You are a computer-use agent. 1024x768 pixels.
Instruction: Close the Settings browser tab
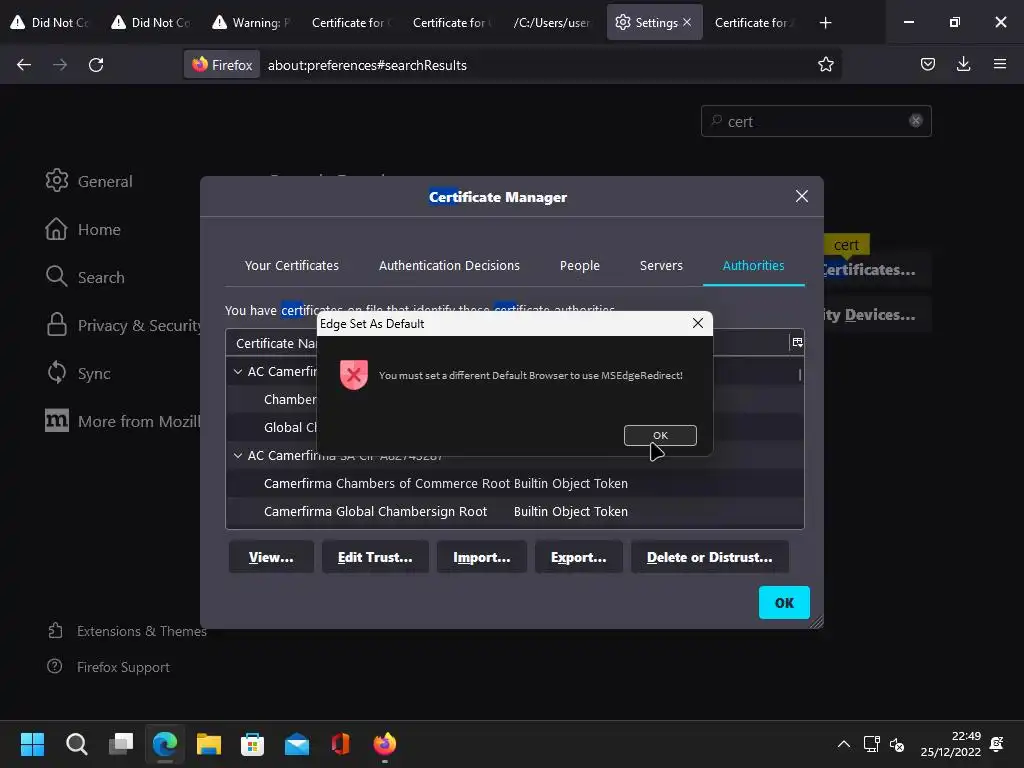(686, 22)
